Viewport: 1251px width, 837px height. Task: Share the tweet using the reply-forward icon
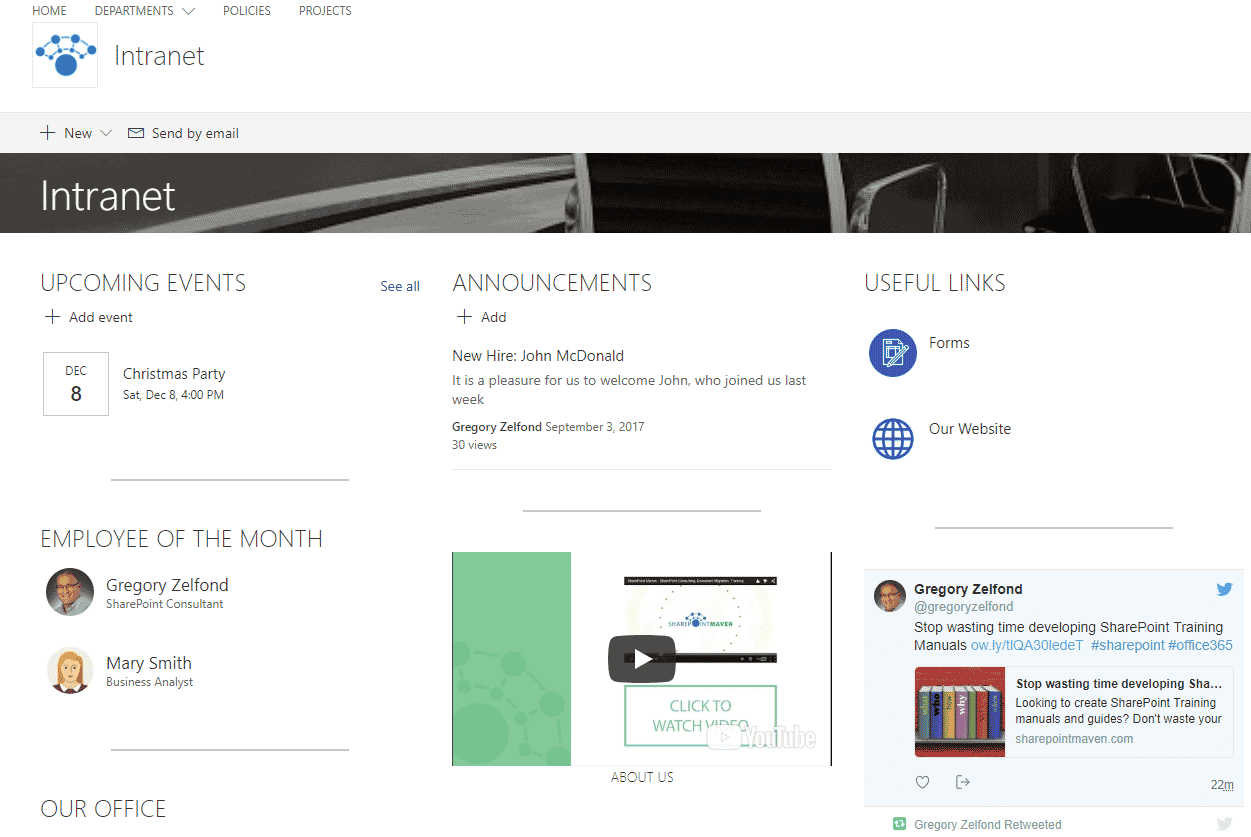(962, 781)
